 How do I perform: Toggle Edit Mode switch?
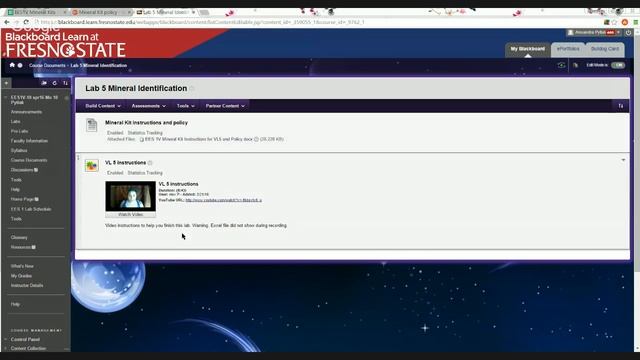(618, 65)
